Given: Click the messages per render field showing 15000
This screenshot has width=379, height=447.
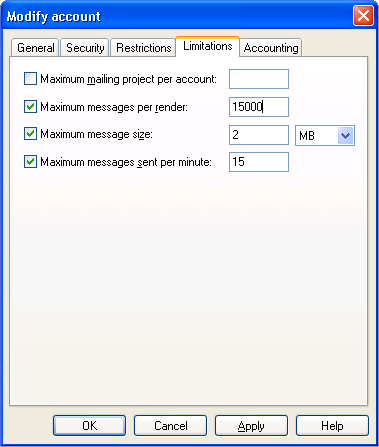Looking at the screenshot, I should click(259, 107).
